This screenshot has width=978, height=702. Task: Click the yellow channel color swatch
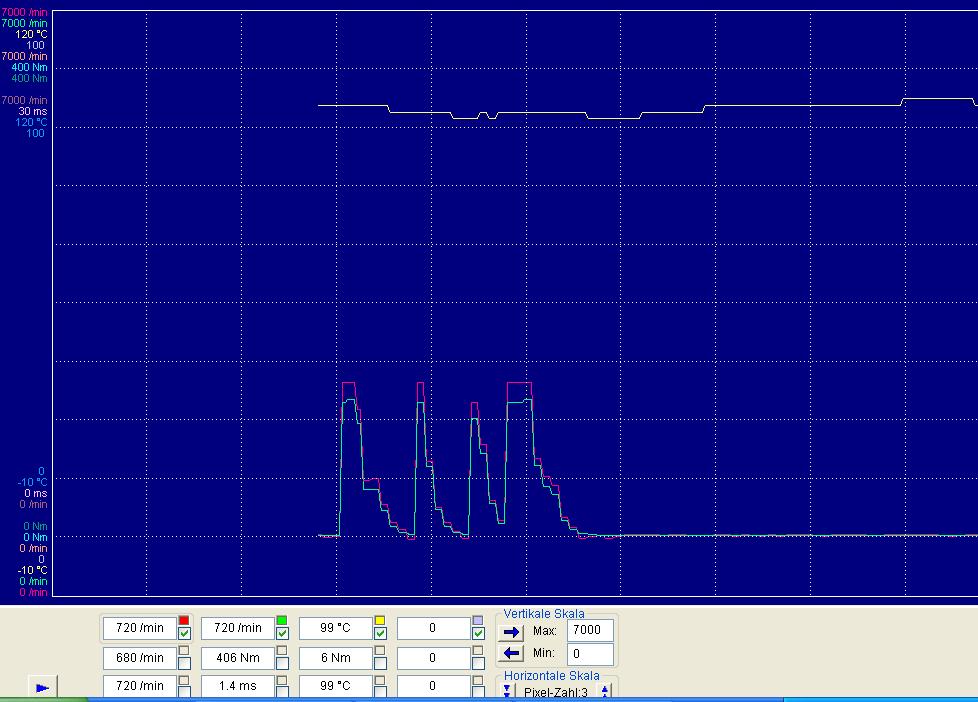coord(380,621)
